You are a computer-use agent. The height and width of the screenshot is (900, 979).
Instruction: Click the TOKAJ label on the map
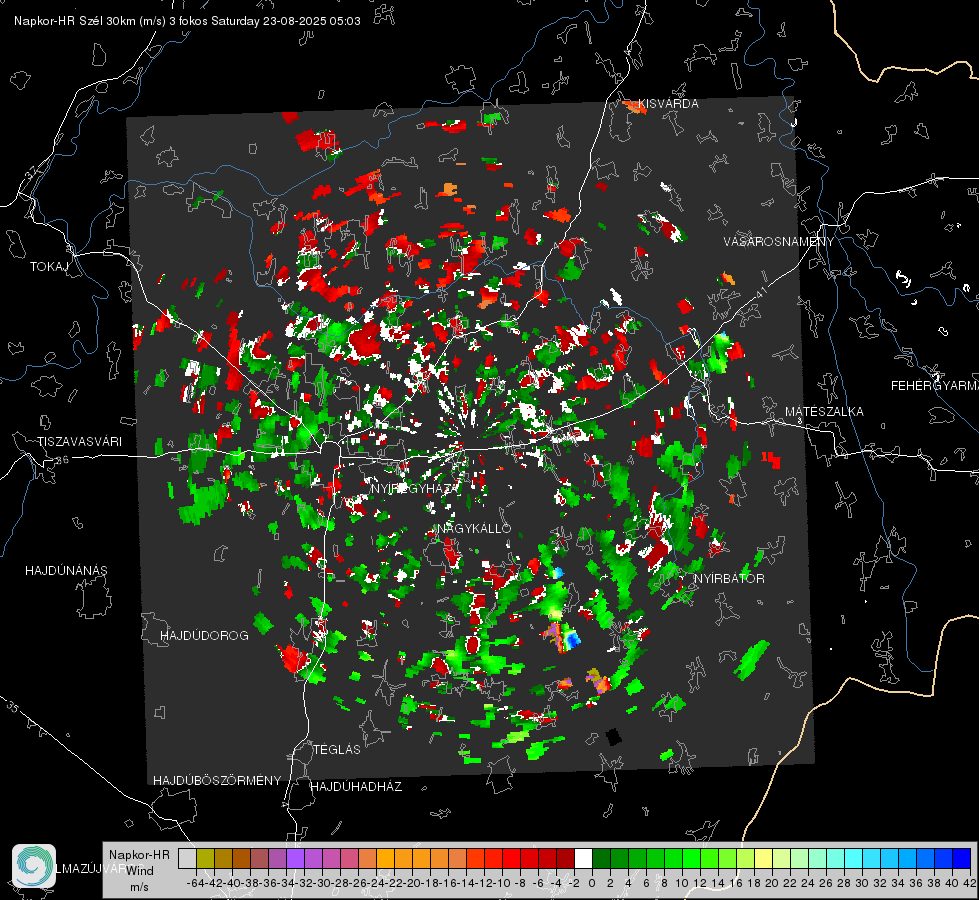(48, 267)
